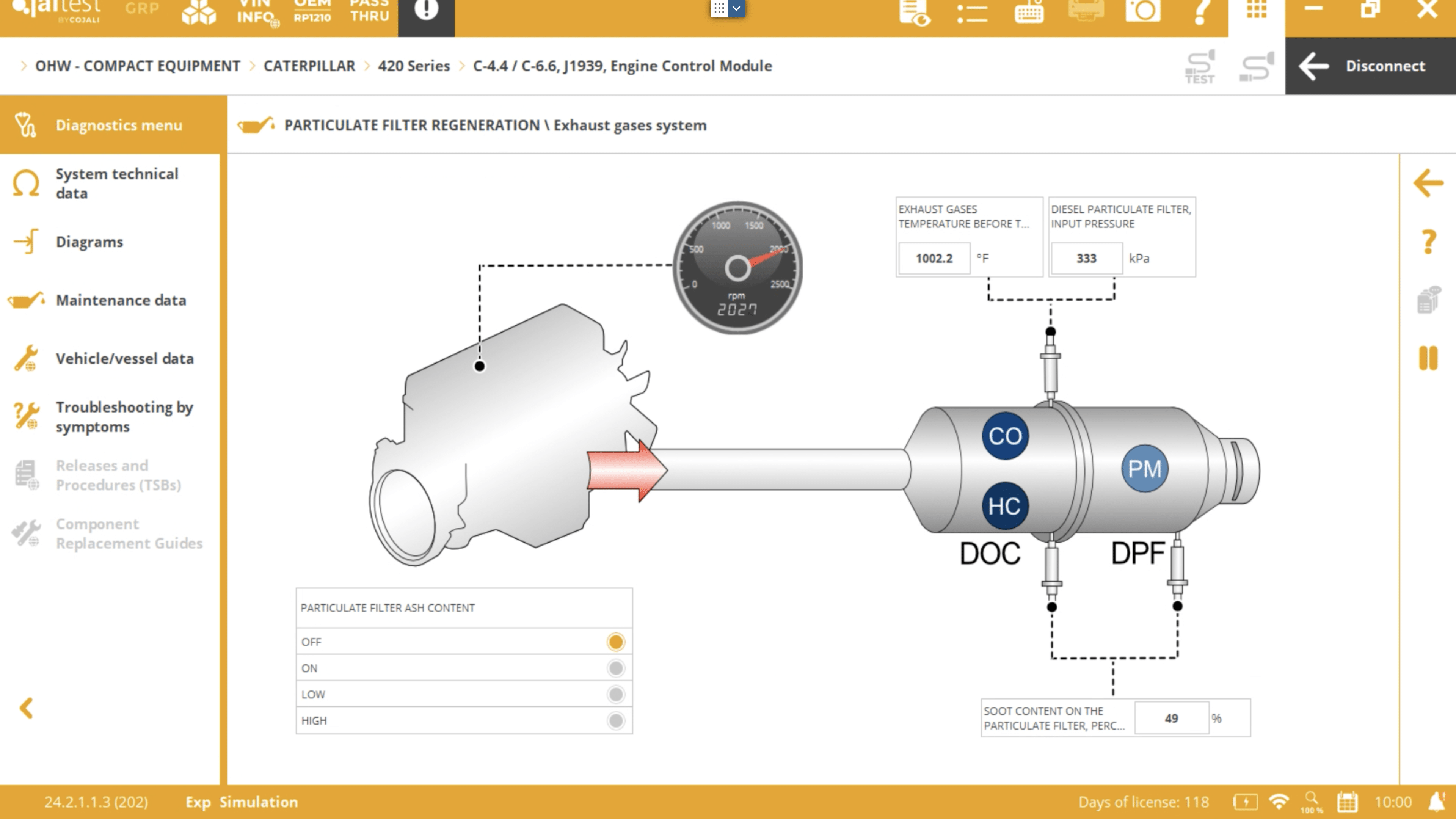
Task: Select the ON ash content option
Action: (615, 668)
